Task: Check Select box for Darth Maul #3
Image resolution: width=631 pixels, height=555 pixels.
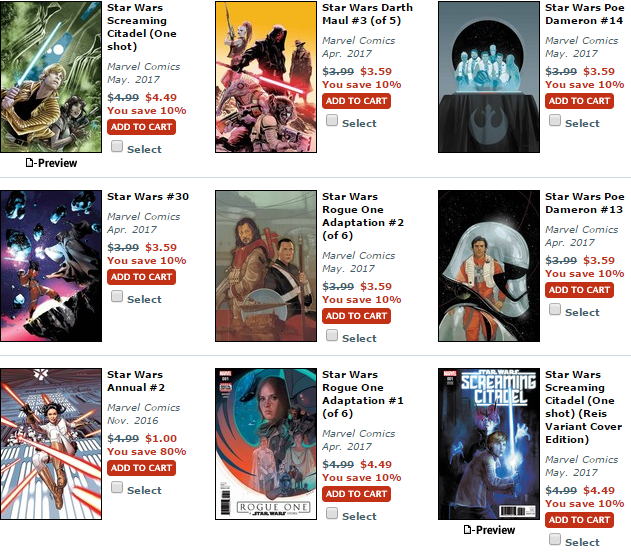Action: tap(332, 120)
